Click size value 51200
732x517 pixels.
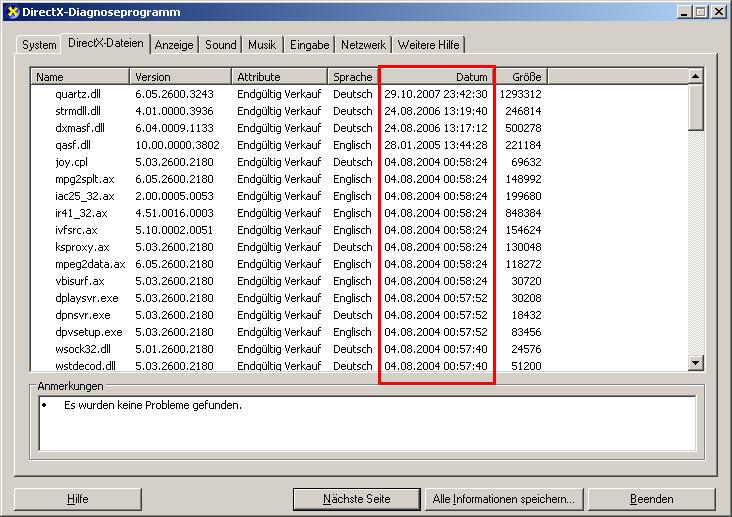click(526, 366)
